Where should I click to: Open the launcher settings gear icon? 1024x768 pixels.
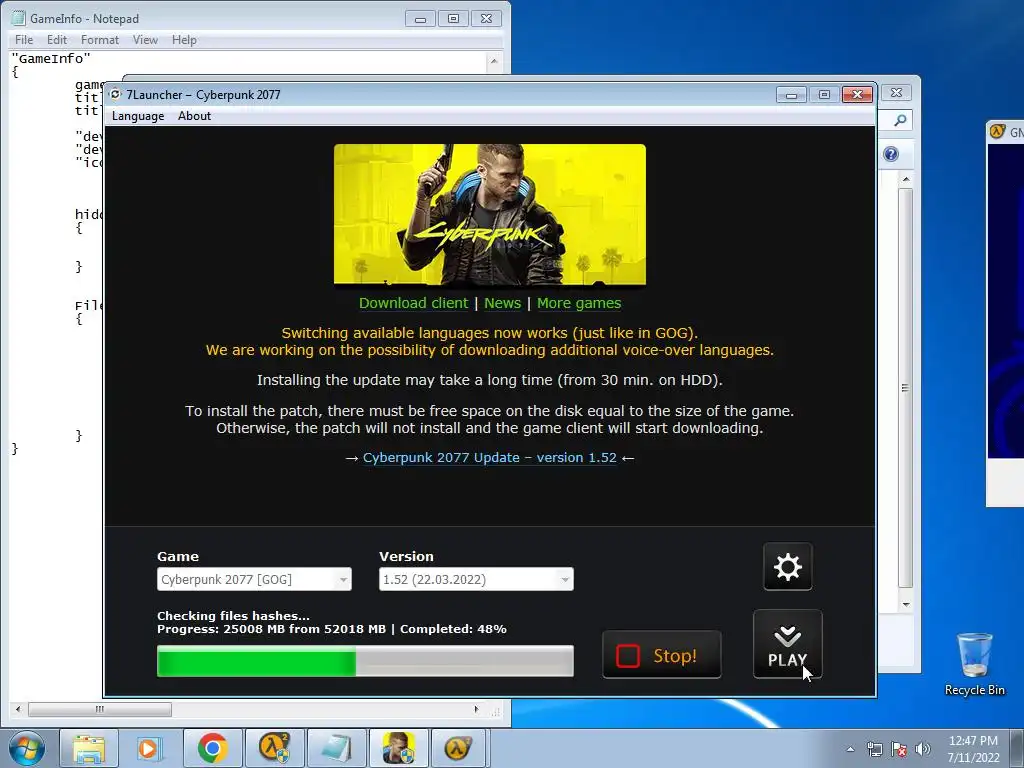(788, 566)
